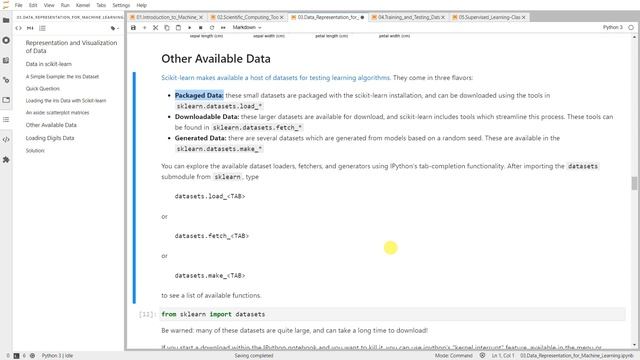The image size is (640, 360).
Task: Paste cell from clipboard
Action: (x=178, y=27)
